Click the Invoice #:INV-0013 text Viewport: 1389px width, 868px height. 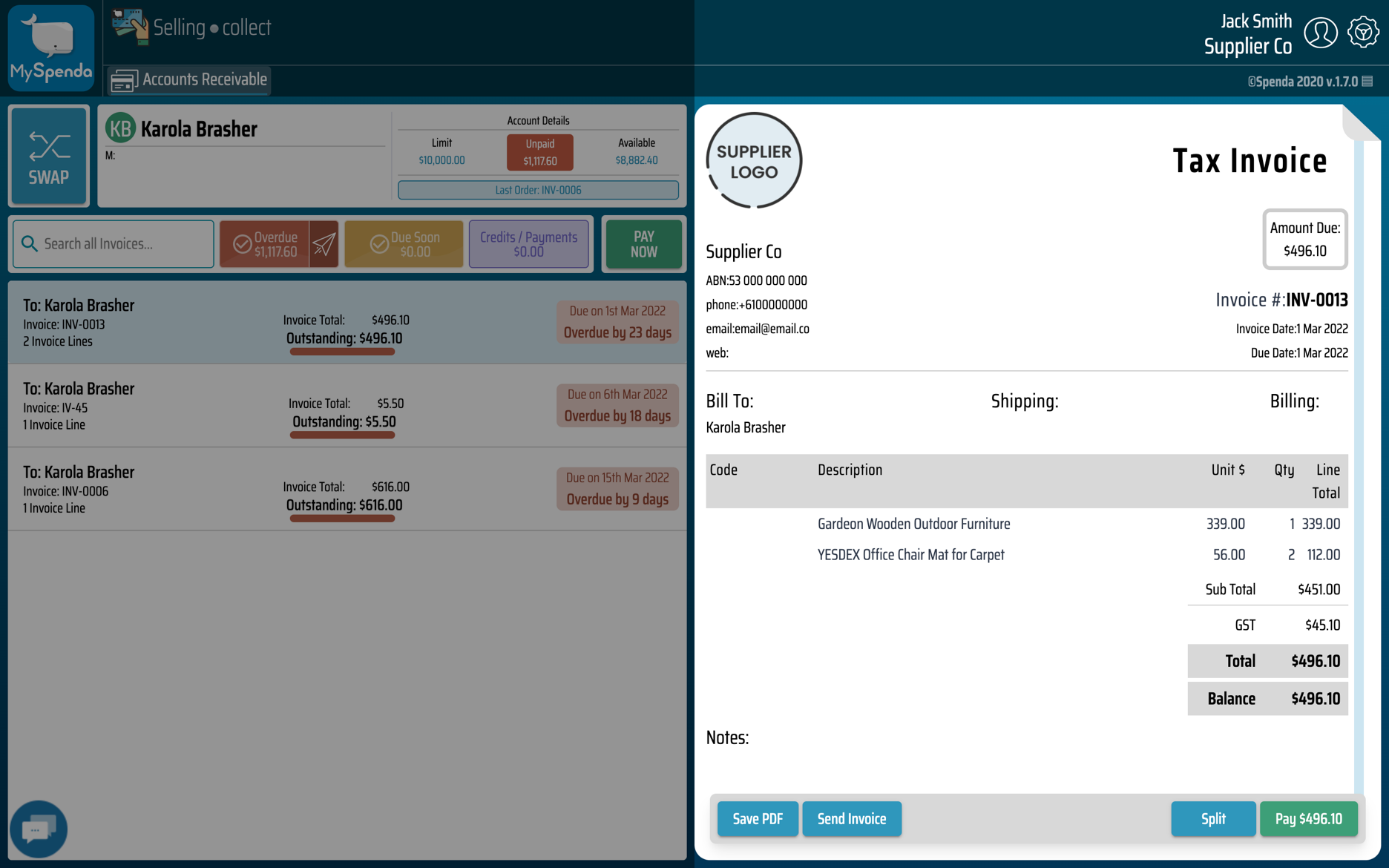click(1281, 300)
